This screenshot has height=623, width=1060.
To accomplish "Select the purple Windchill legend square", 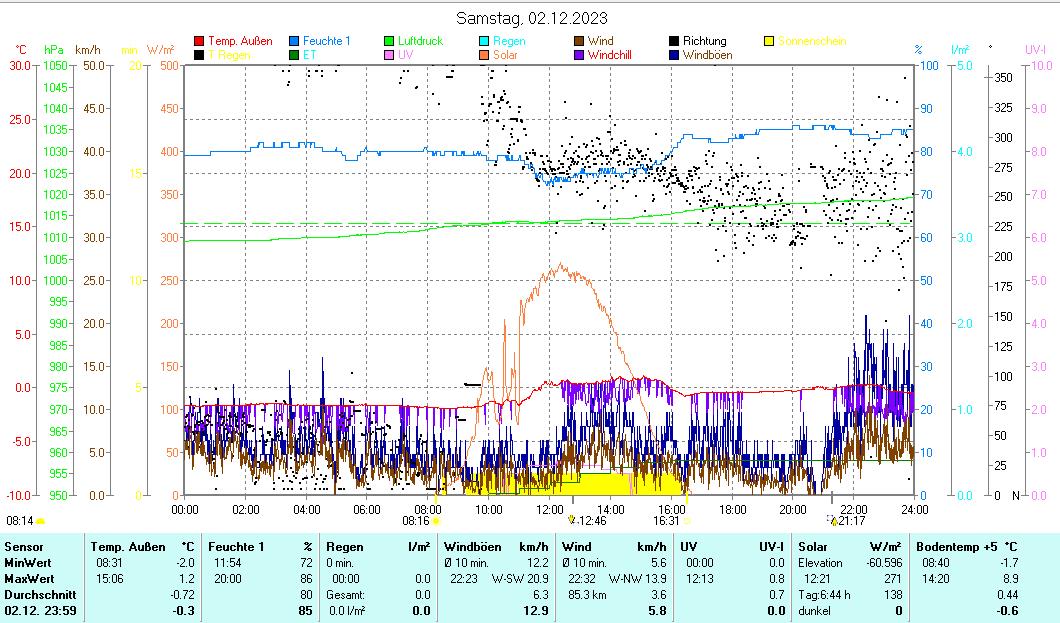I will pos(580,55).
